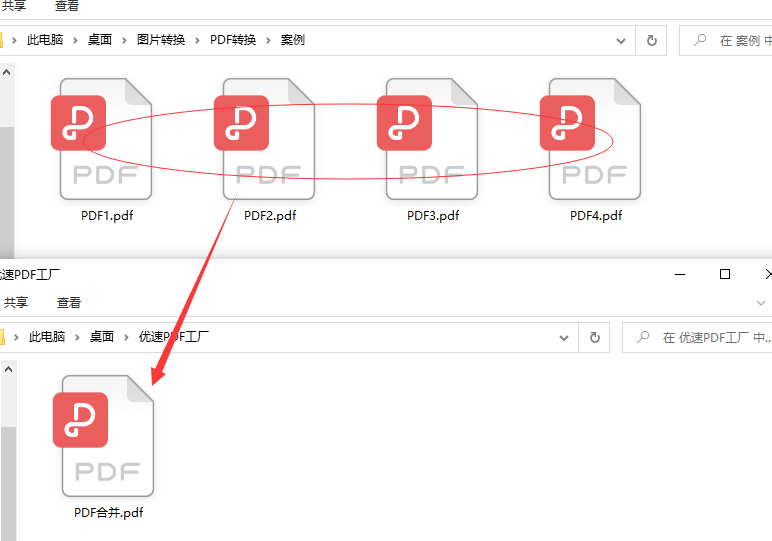Click the PDF1.pdf file name
The height and width of the screenshot is (541, 772).
tap(107, 216)
